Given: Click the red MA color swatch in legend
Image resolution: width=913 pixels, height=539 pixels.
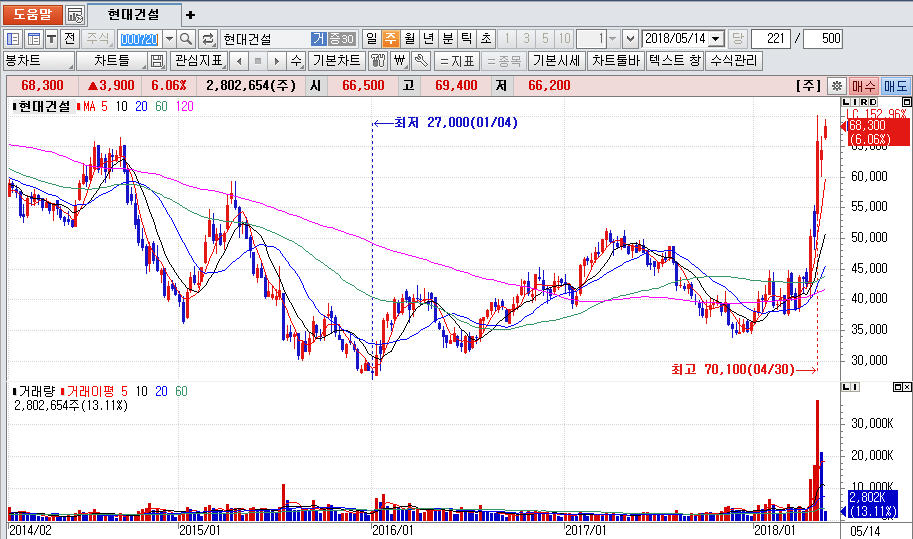Looking at the screenshot, I should 79,106.
